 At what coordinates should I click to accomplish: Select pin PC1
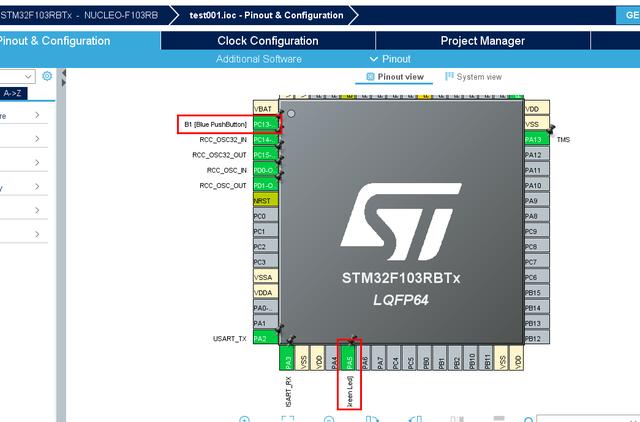pyautogui.click(x=265, y=231)
